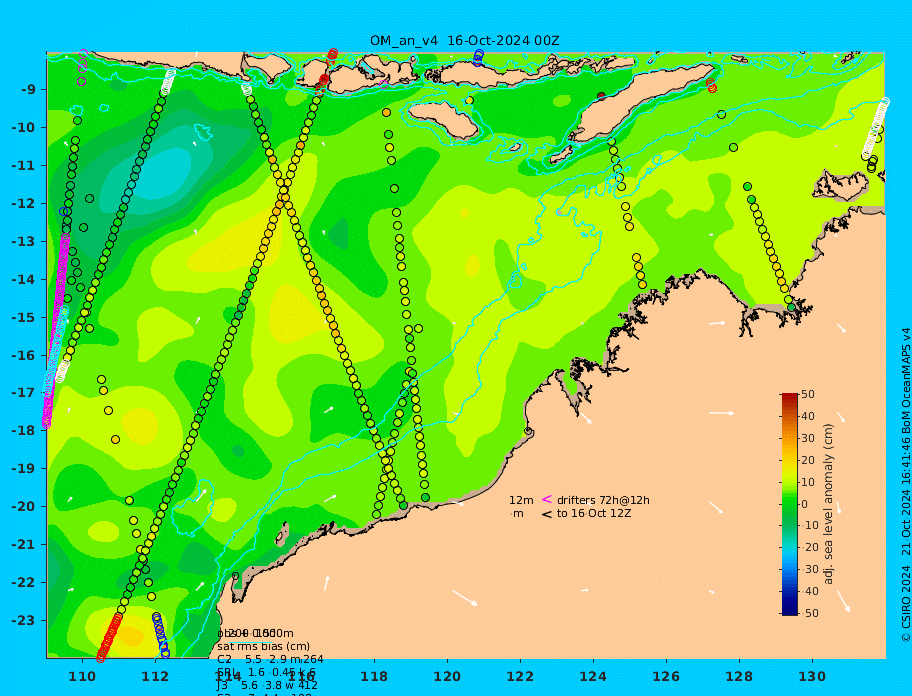Click the colorbar tick label '10'
Image resolution: width=912 pixels, height=696 pixels.
tap(808, 482)
